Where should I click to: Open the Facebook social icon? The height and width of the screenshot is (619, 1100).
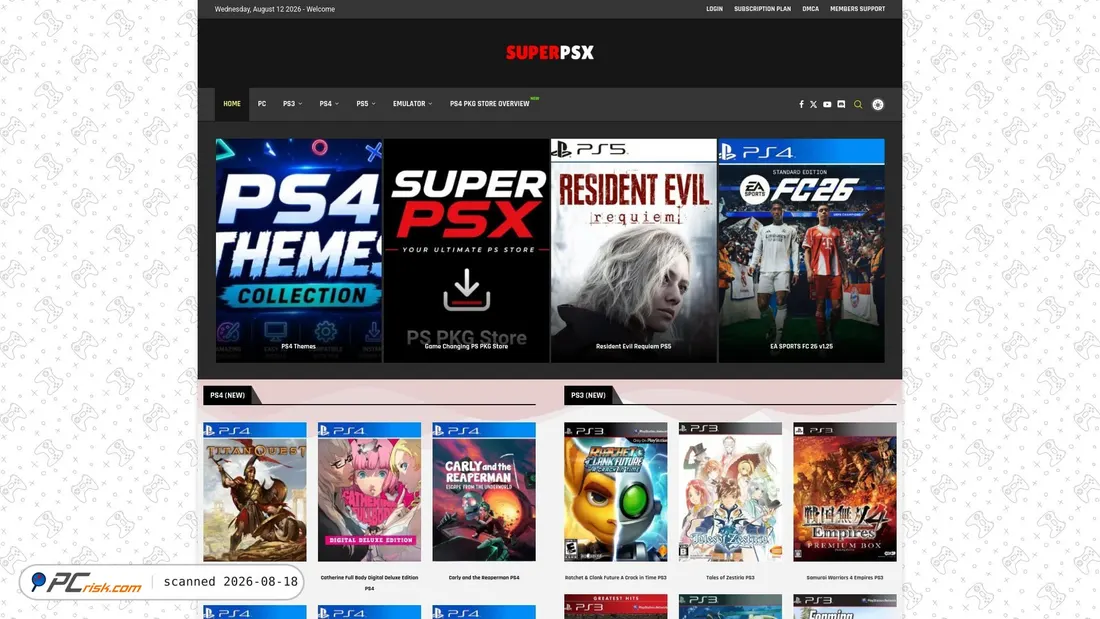(801, 105)
